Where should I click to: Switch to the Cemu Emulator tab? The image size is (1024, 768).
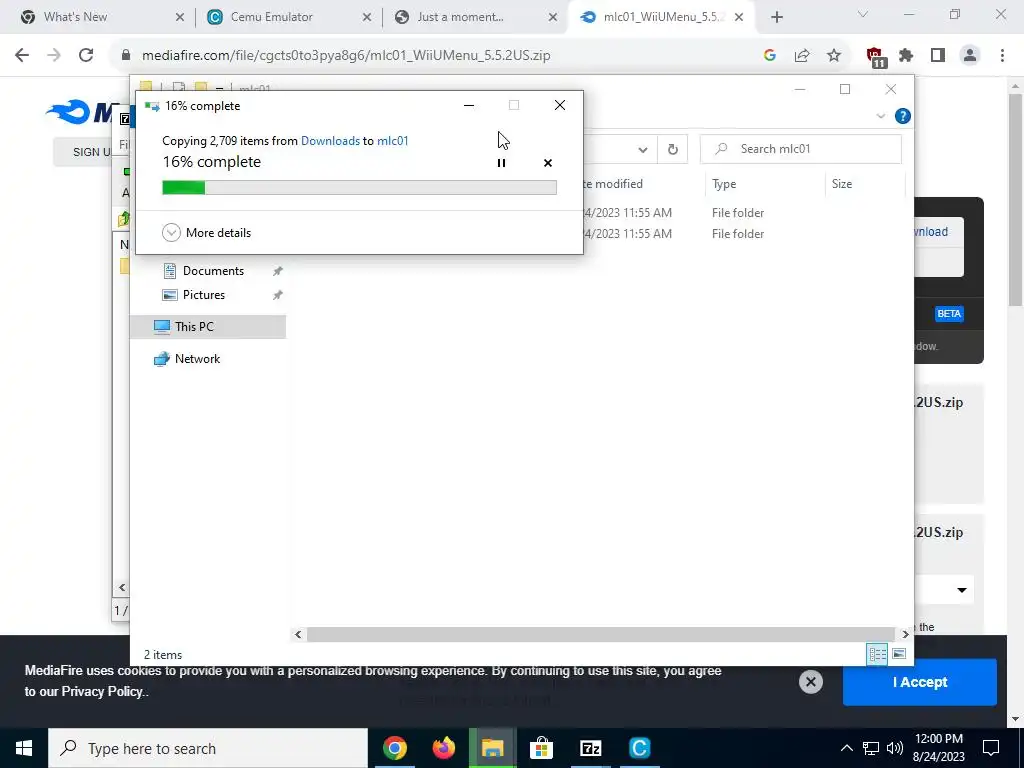pos(288,17)
